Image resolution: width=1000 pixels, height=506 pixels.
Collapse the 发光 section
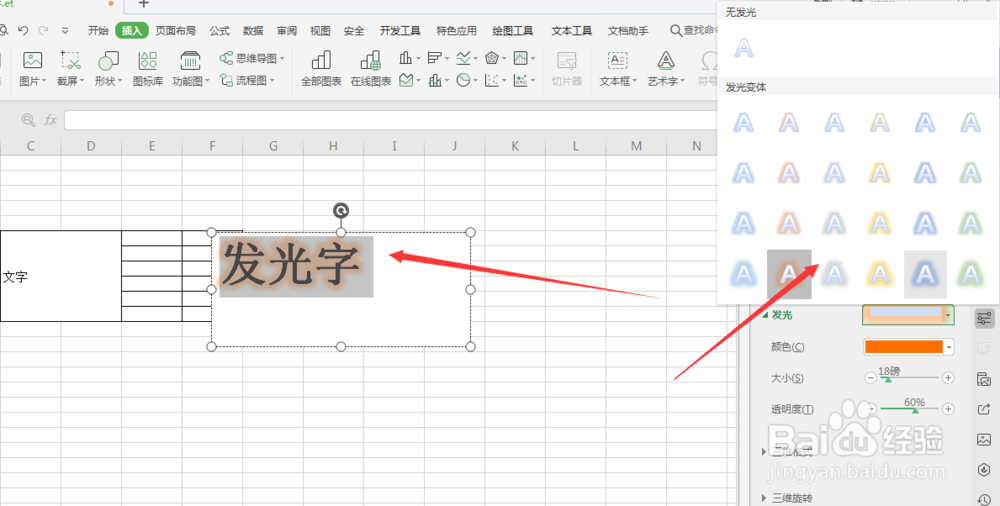point(765,315)
